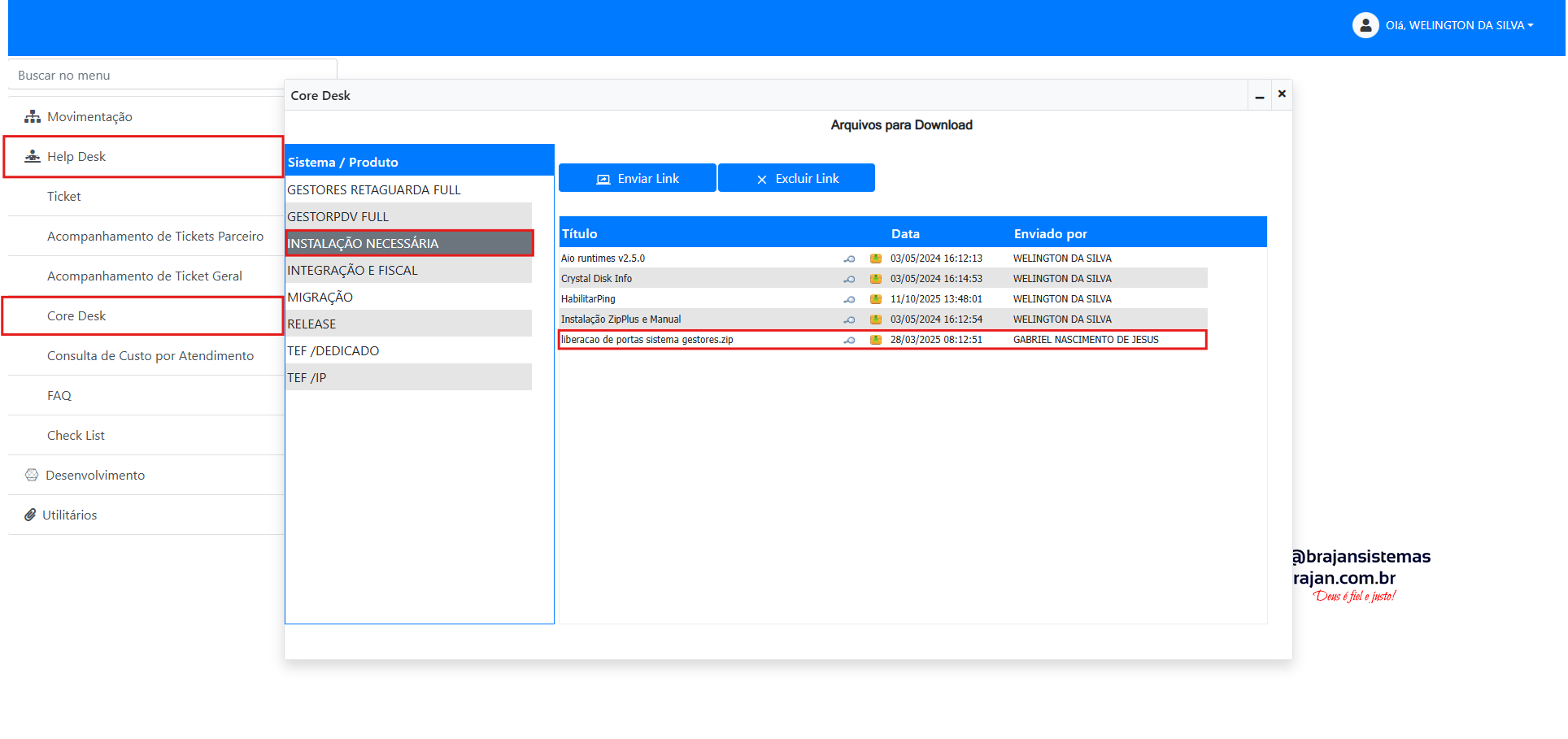Click the user avatar icon in header
This screenshot has height=739, width=1568.
click(x=1365, y=25)
